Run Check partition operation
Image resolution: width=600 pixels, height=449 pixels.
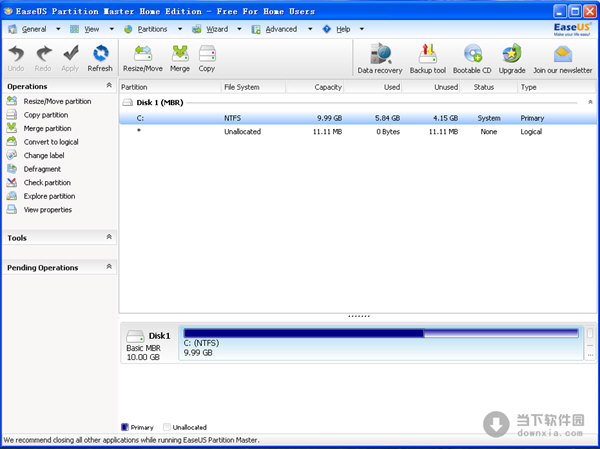click(x=47, y=183)
